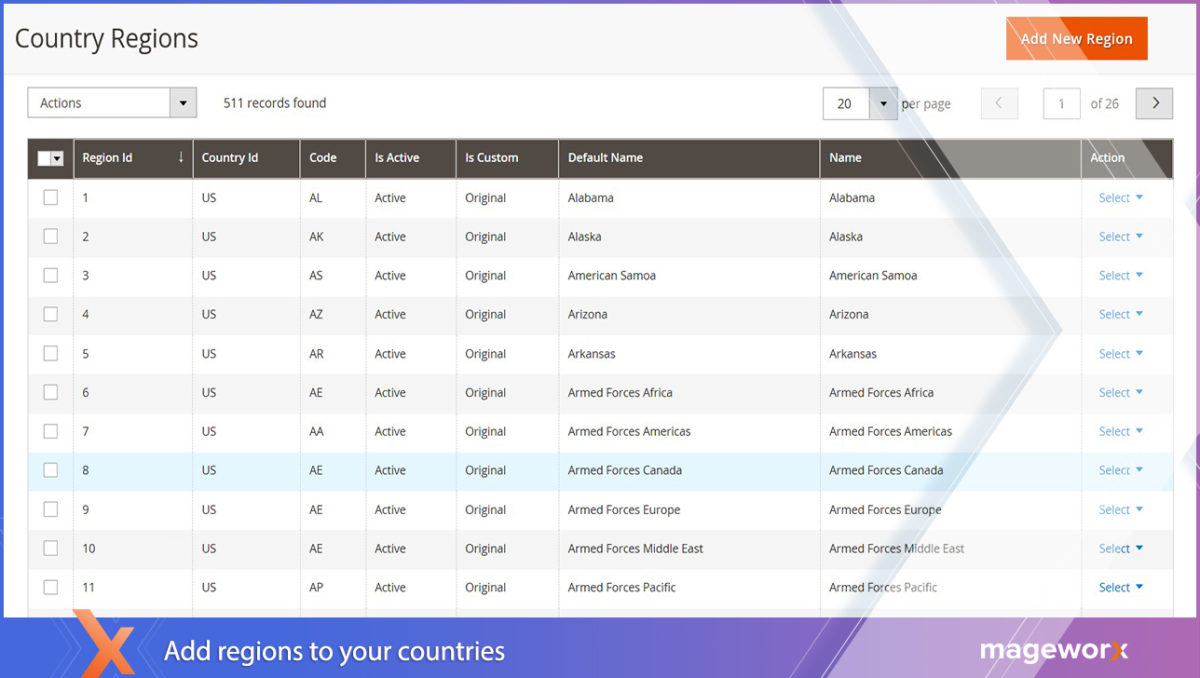Sort by Is Active column header
The width and height of the screenshot is (1200, 678).
click(x=410, y=158)
